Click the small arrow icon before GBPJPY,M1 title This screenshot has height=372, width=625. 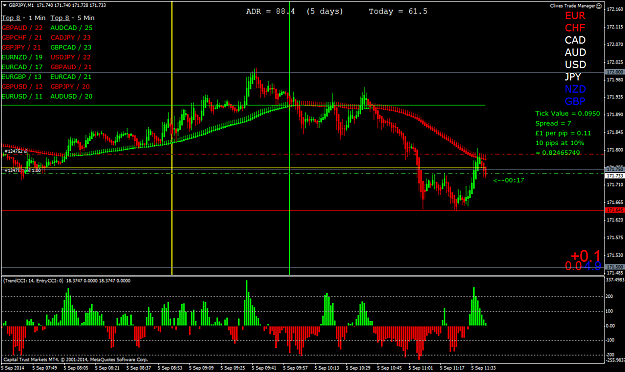point(4,6)
